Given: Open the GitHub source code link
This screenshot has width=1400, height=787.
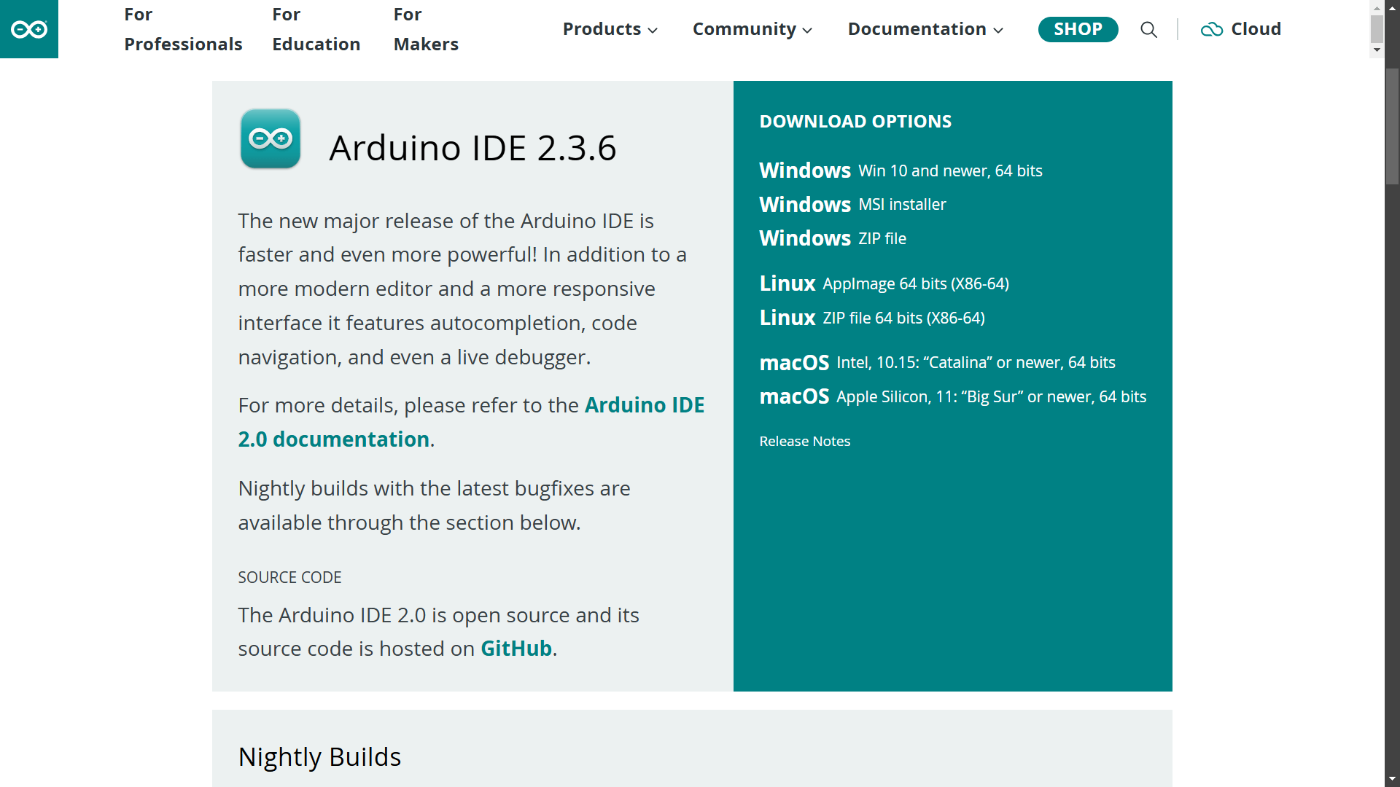Looking at the screenshot, I should coord(516,648).
